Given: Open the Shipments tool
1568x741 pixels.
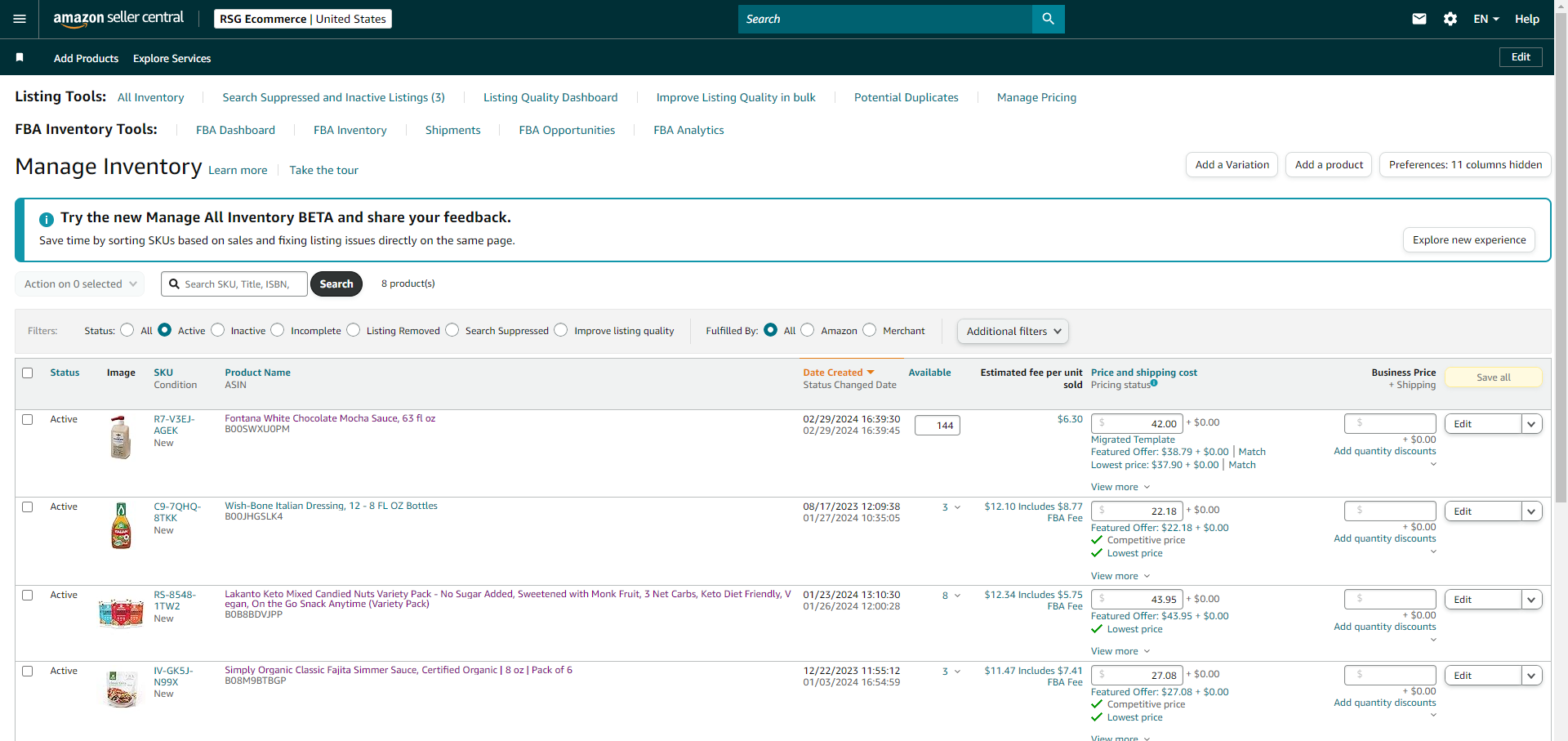Looking at the screenshot, I should [x=452, y=130].
